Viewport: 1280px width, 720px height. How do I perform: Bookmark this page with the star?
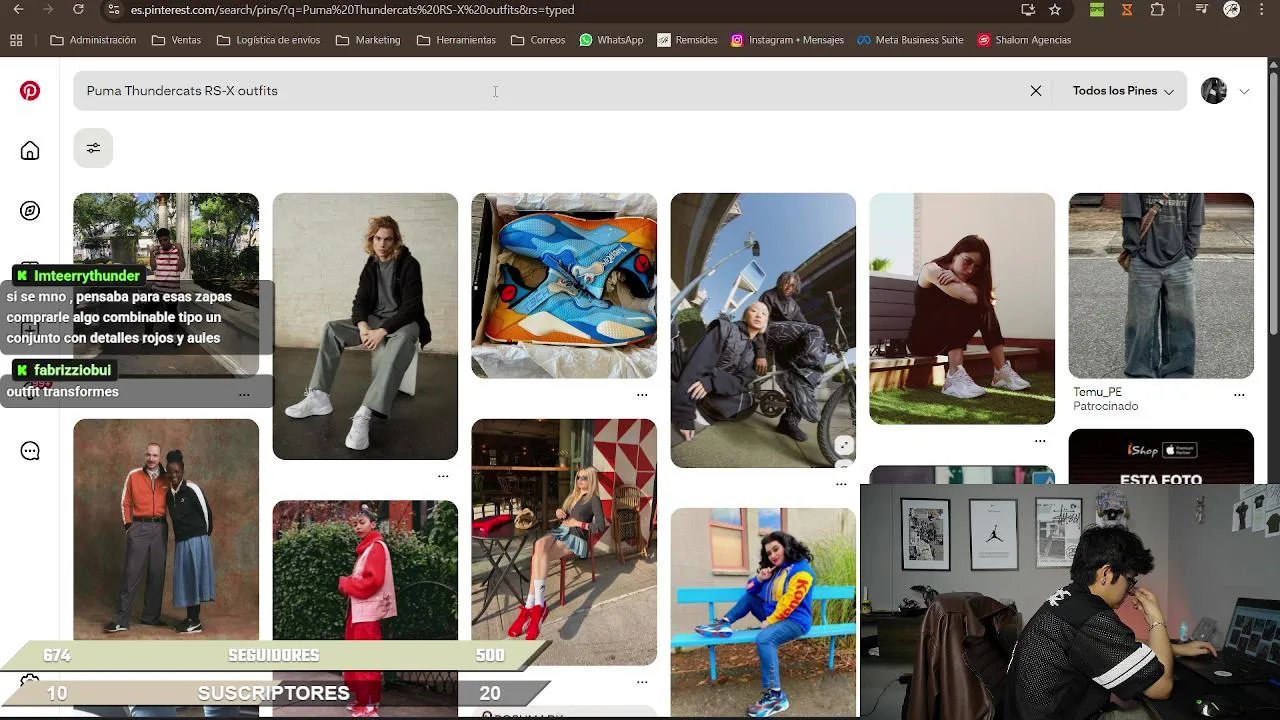point(1055,10)
